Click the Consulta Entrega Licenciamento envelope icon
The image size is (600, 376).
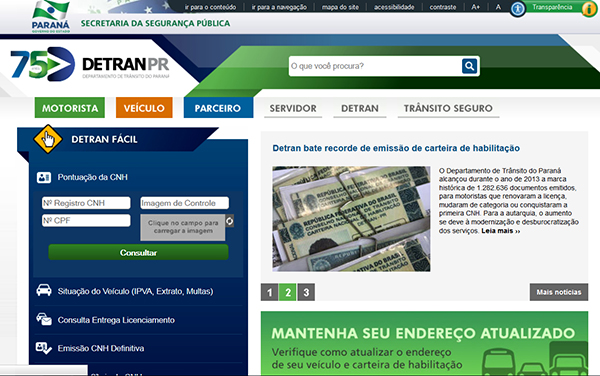pos(44,319)
